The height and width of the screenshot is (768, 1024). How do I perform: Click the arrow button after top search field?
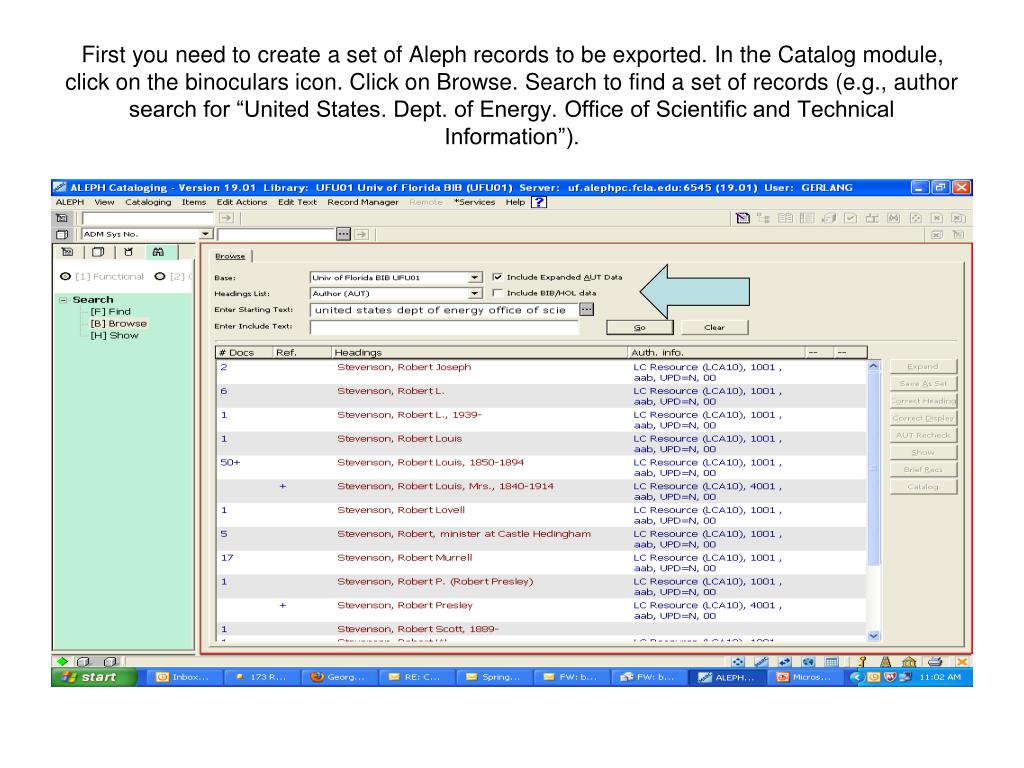(x=227, y=218)
